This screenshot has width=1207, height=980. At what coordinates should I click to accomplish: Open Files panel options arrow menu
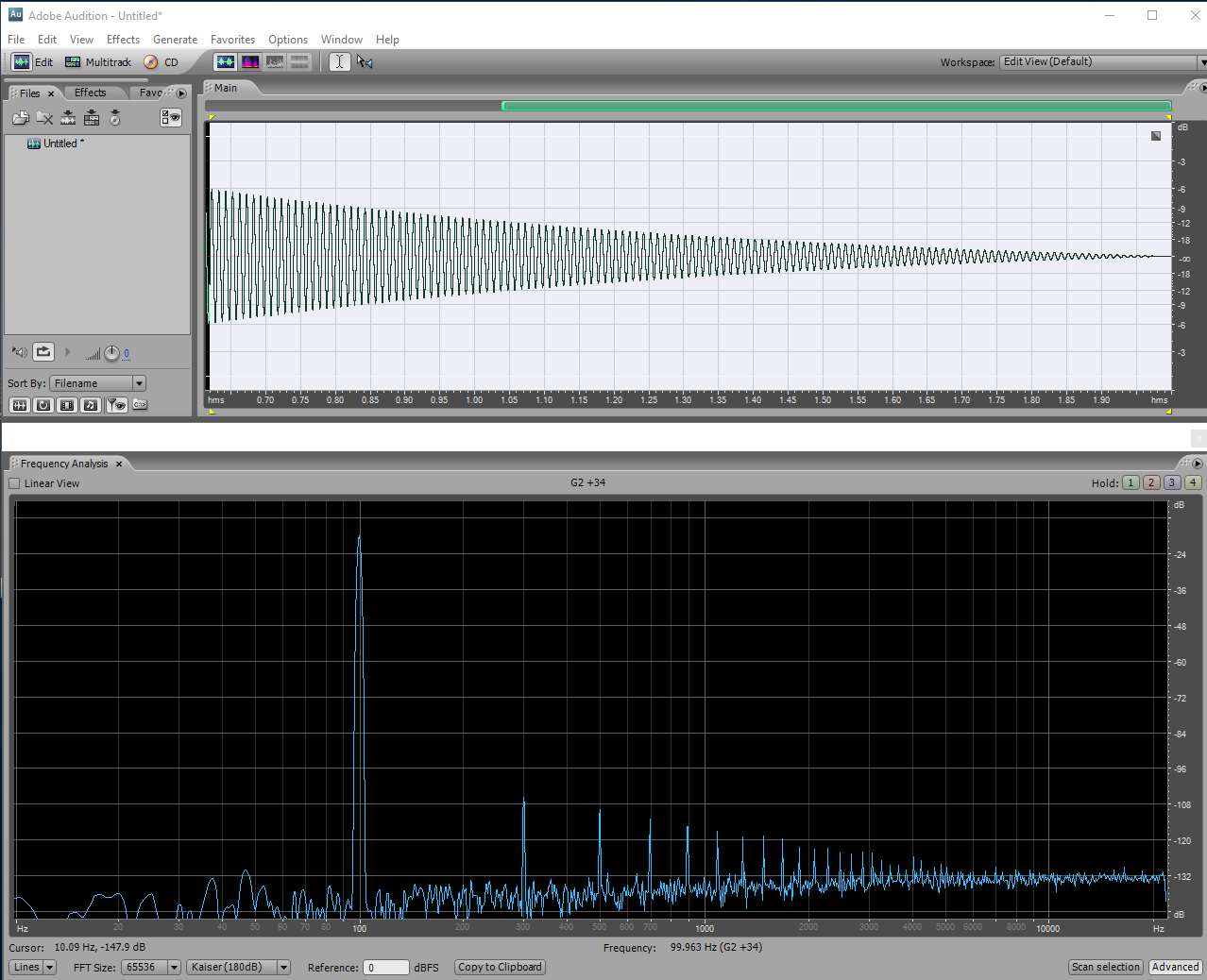pyautogui.click(x=181, y=93)
